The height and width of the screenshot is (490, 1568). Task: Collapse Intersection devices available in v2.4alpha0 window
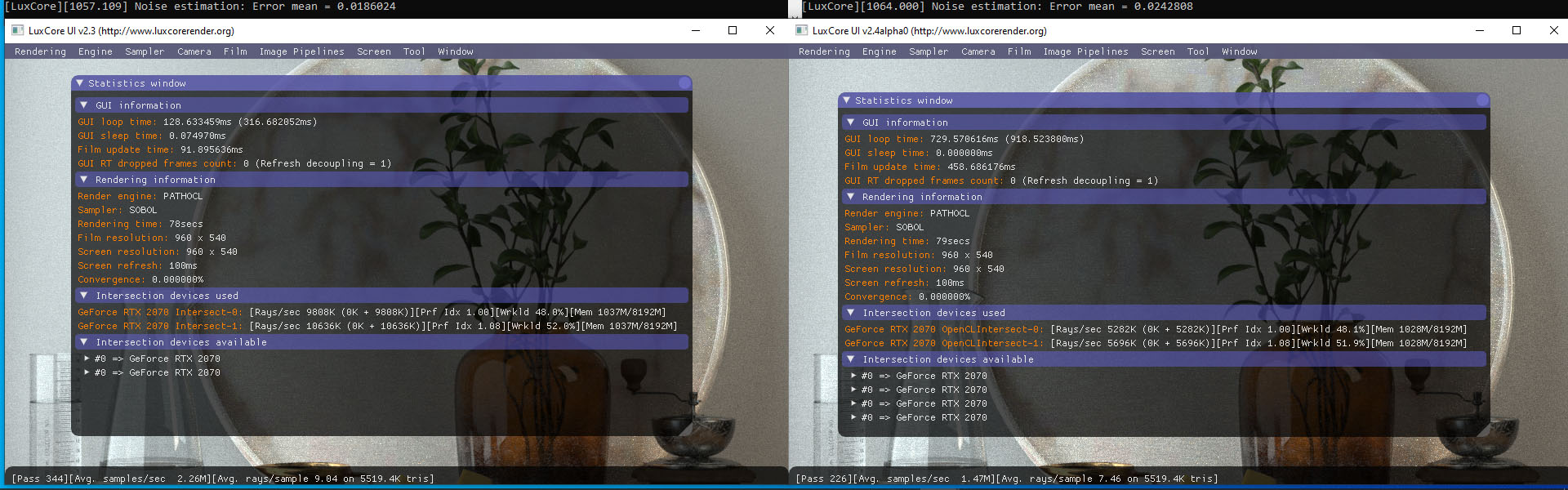pyautogui.click(x=851, y=359)
